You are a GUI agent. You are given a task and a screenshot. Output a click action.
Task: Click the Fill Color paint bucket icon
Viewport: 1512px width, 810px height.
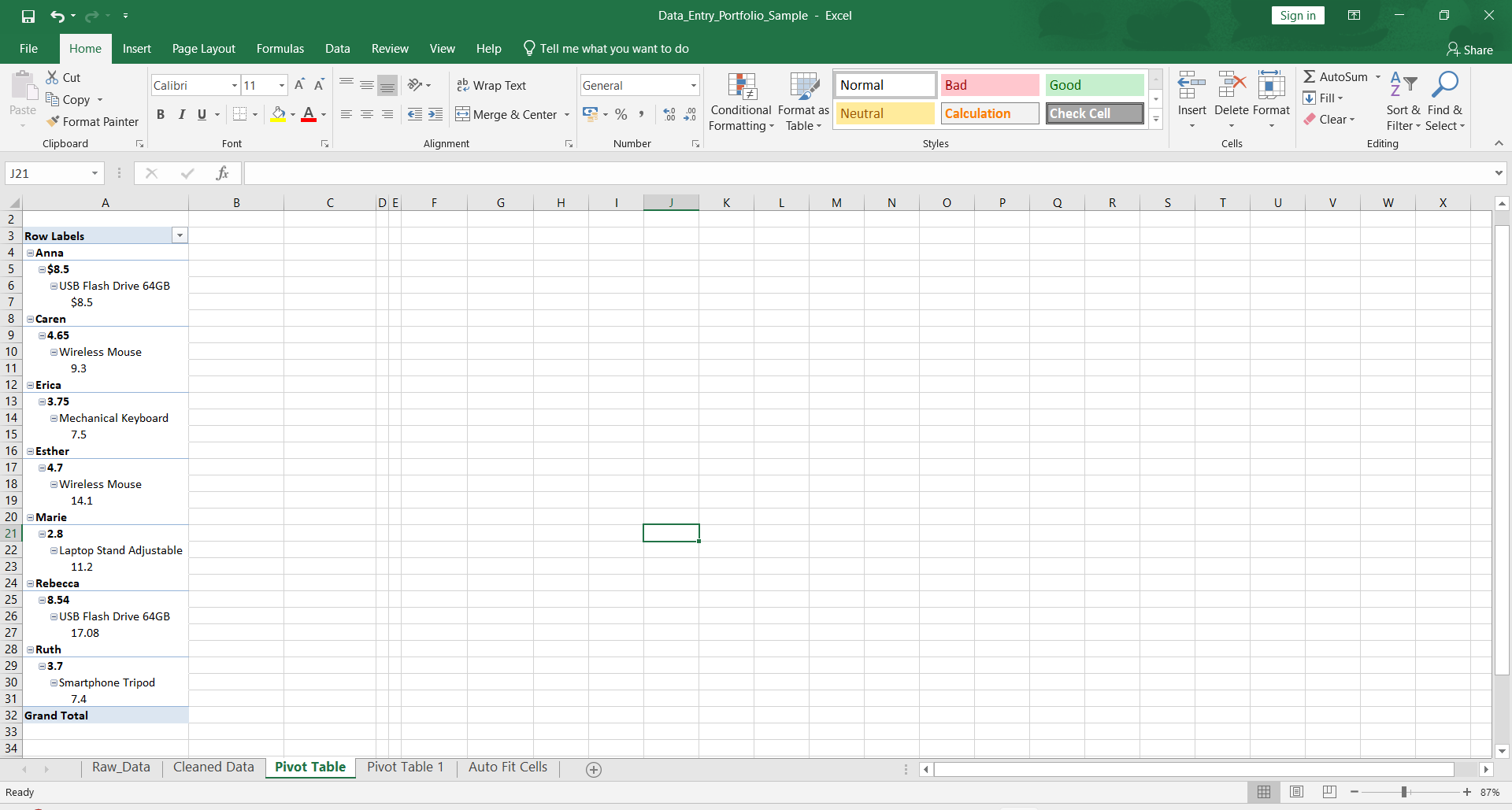point(278,114)
